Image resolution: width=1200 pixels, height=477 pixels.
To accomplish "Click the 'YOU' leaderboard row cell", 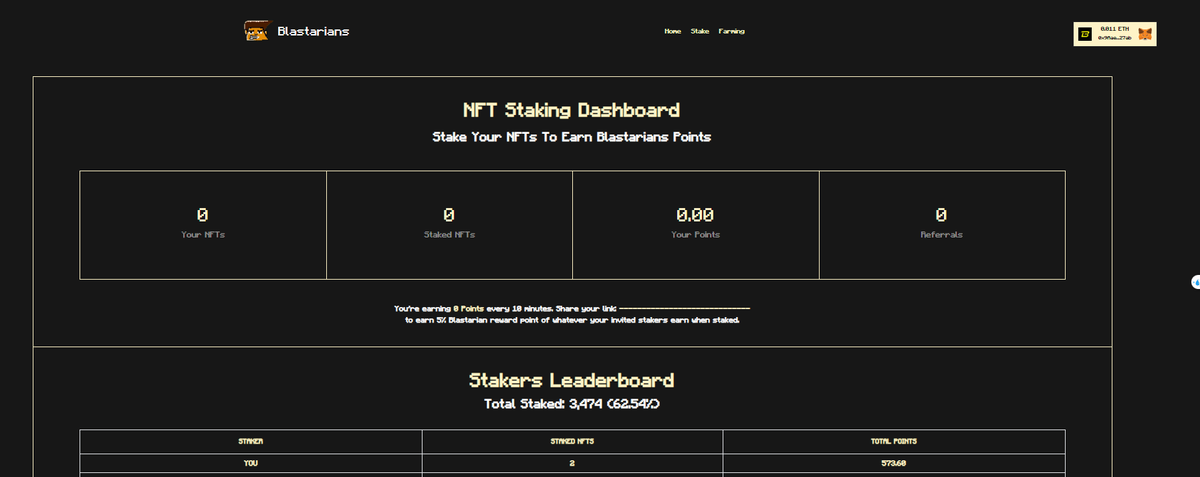I will pyautogui.click(x=251, y=463).
